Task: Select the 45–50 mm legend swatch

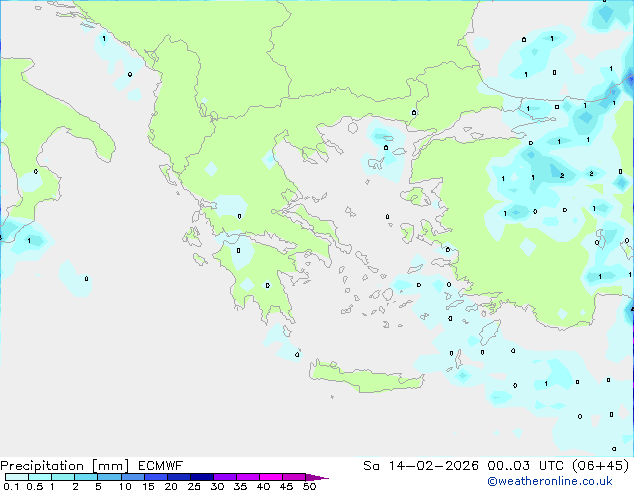Action: [294, 477]
